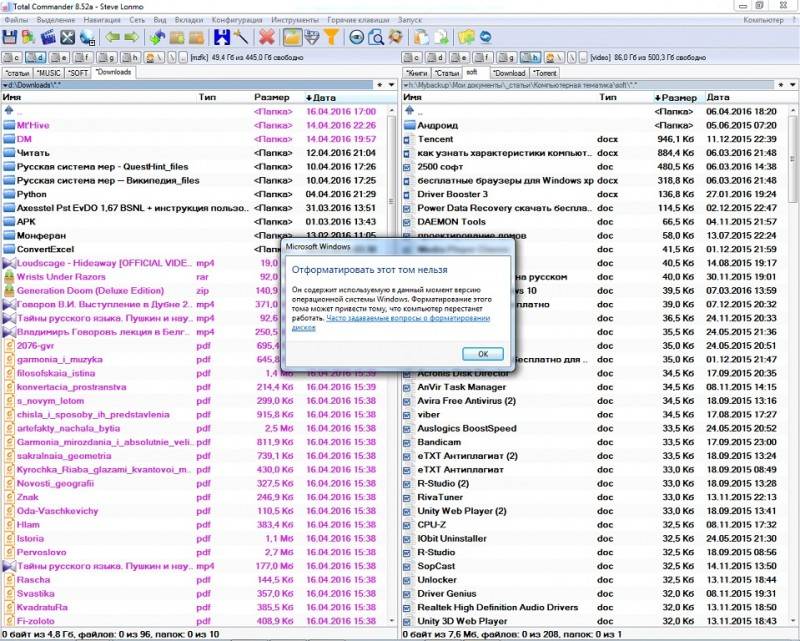Viewport: 800px width, 641px height.
Task: Sort left panel by Дата column
Action: click(349, 97)
